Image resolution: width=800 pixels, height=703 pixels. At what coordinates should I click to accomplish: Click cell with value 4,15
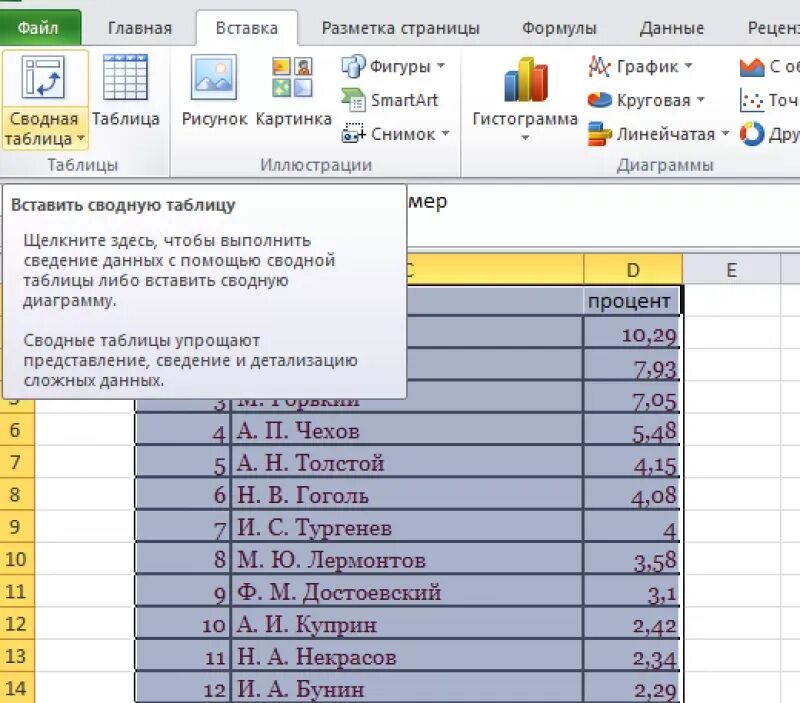click(632, 462)
